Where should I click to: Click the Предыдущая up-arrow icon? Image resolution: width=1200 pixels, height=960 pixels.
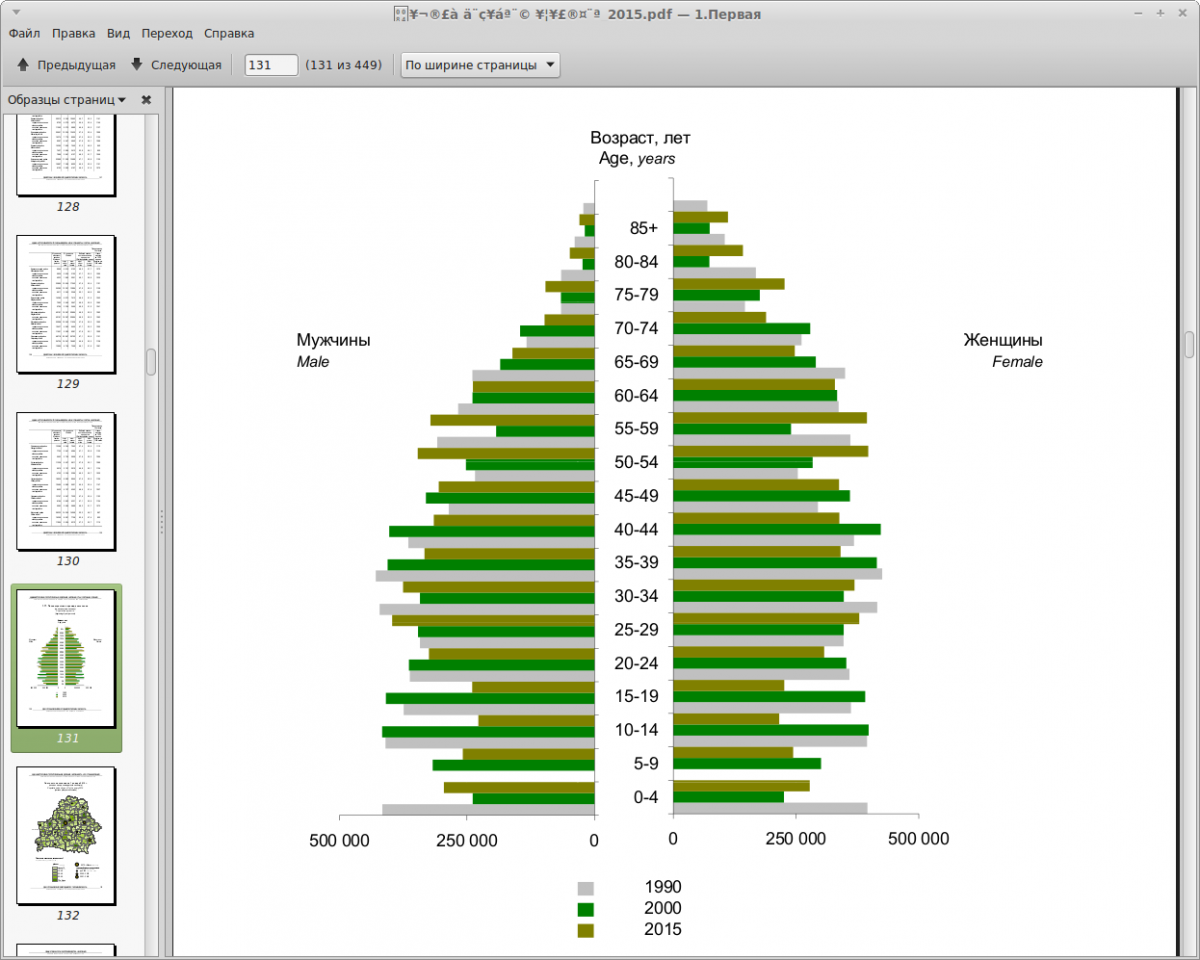[x=23, y=65]
